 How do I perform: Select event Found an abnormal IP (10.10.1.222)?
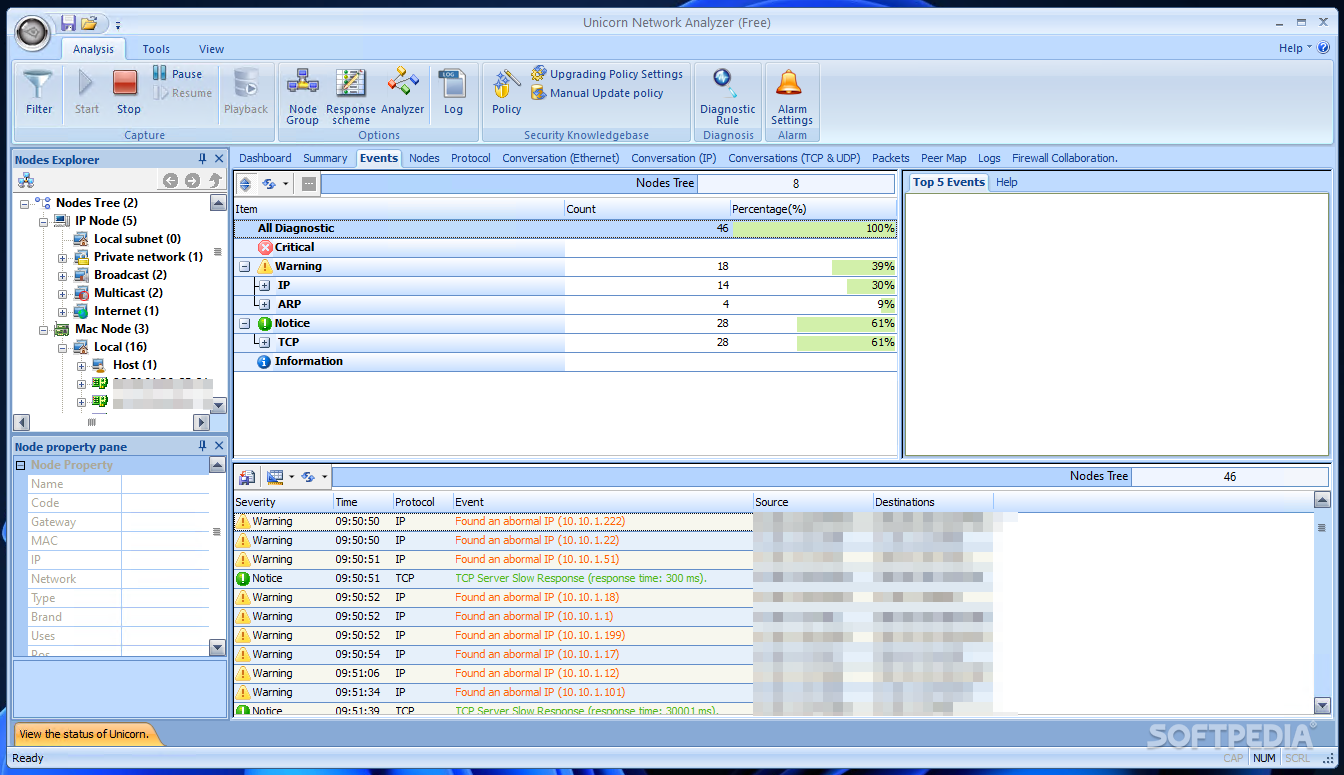click(x=540, y=521)
